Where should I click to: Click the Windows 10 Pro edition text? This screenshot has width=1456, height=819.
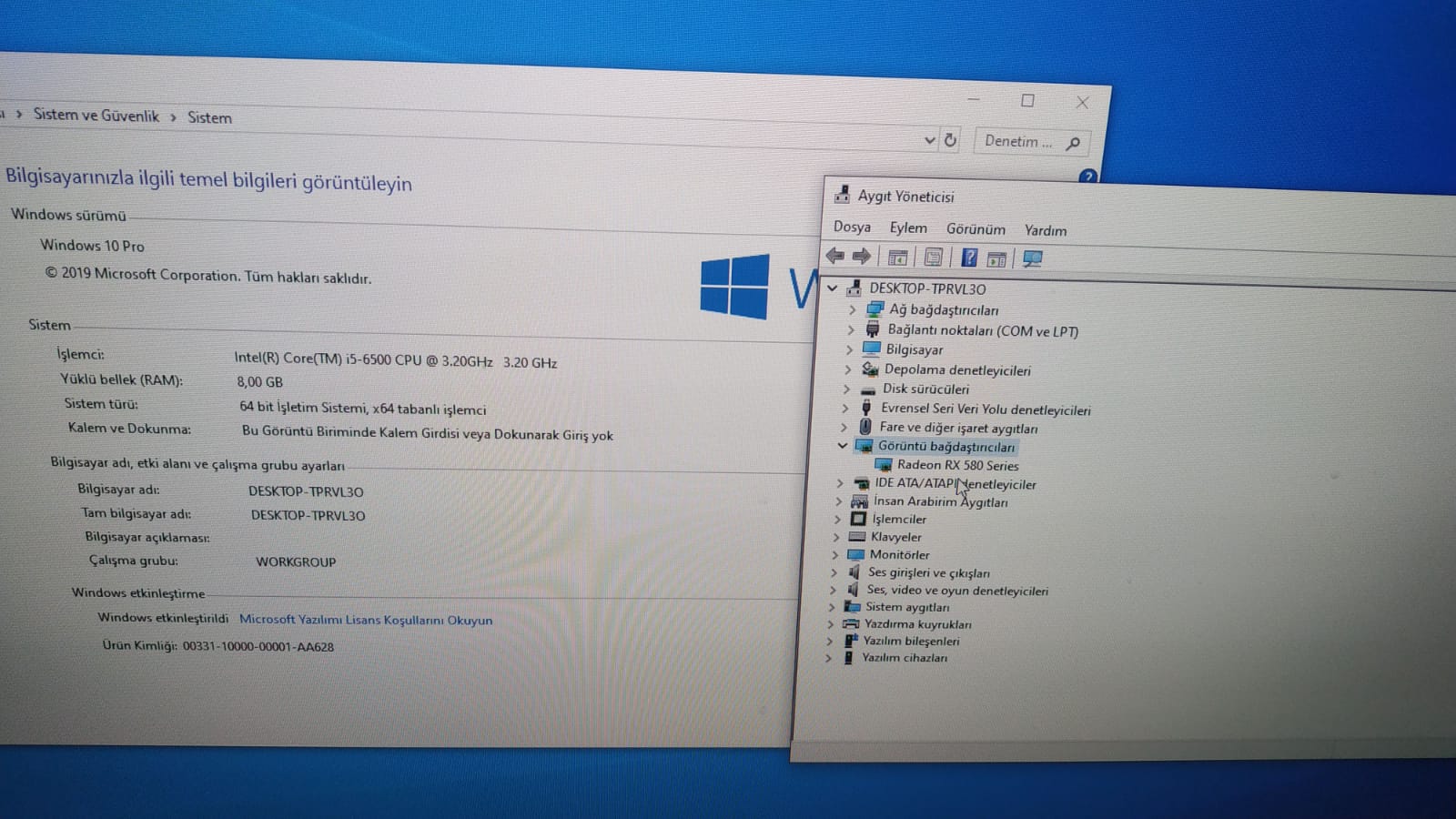tap(92, 246)
